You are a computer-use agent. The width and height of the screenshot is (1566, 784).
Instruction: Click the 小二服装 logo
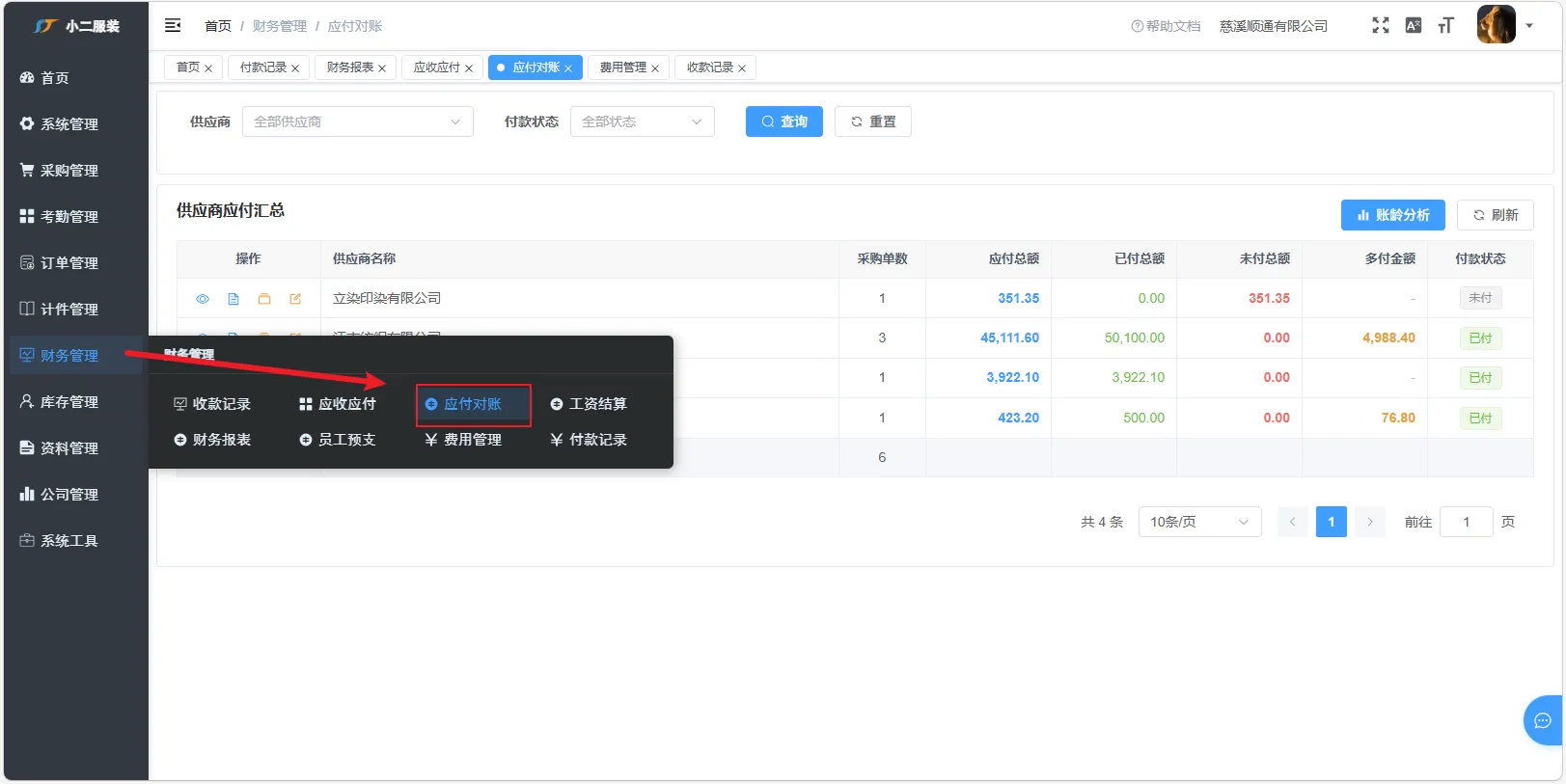77,26
